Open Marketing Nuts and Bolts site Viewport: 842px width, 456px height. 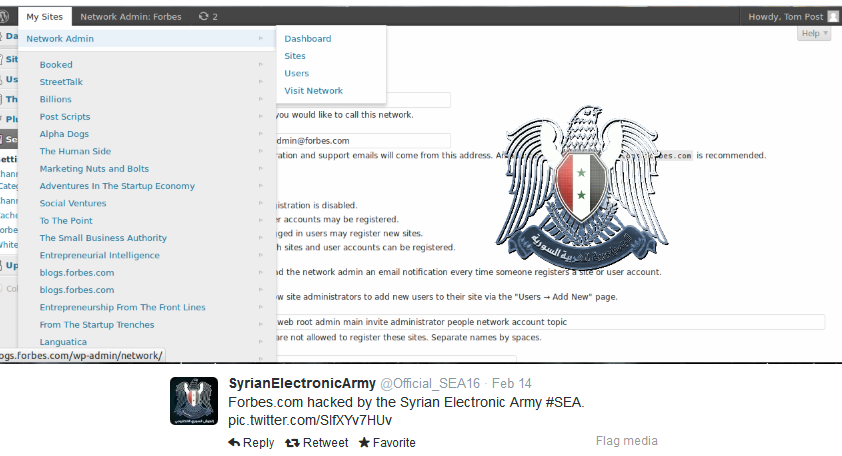click(x=94, y=169)
